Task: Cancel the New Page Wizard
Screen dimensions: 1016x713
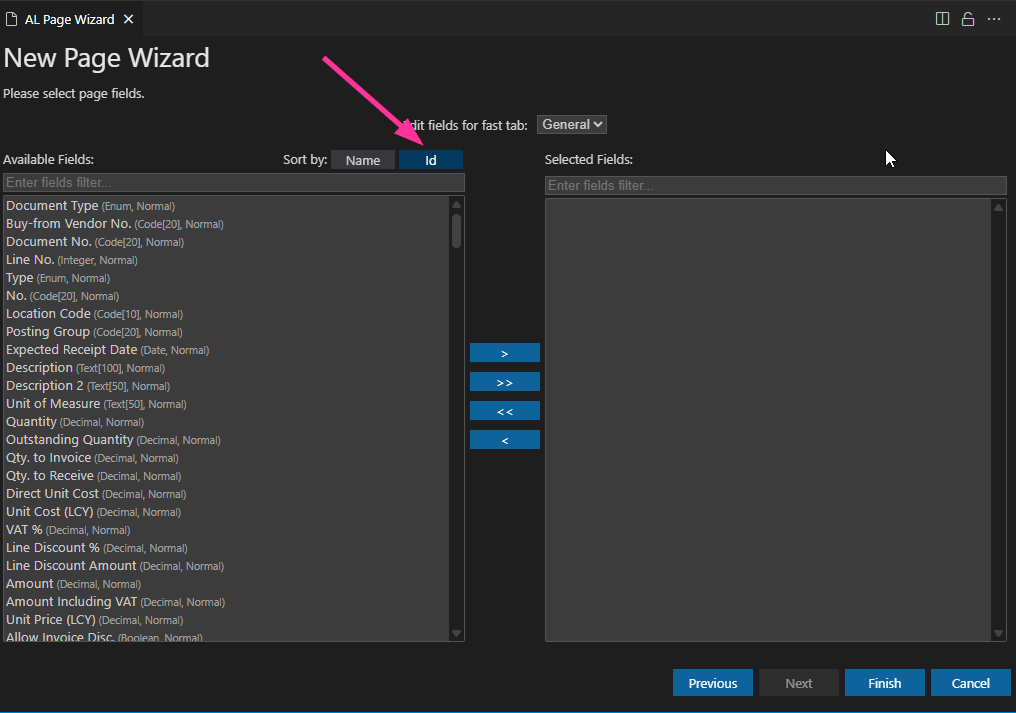Action: click(x=970, y=683)
